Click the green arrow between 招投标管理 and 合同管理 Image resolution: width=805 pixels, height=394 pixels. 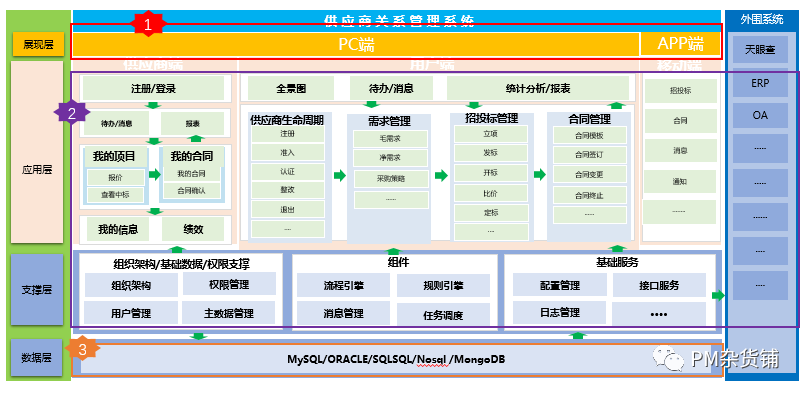point(540,175)
